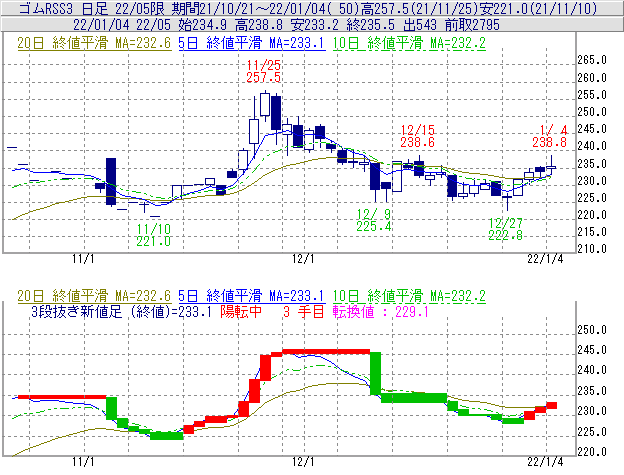The width and height of the screenshot is (624, 475).
Task: Click the long red top bar in lower chart
Action: tap(326, 352)
